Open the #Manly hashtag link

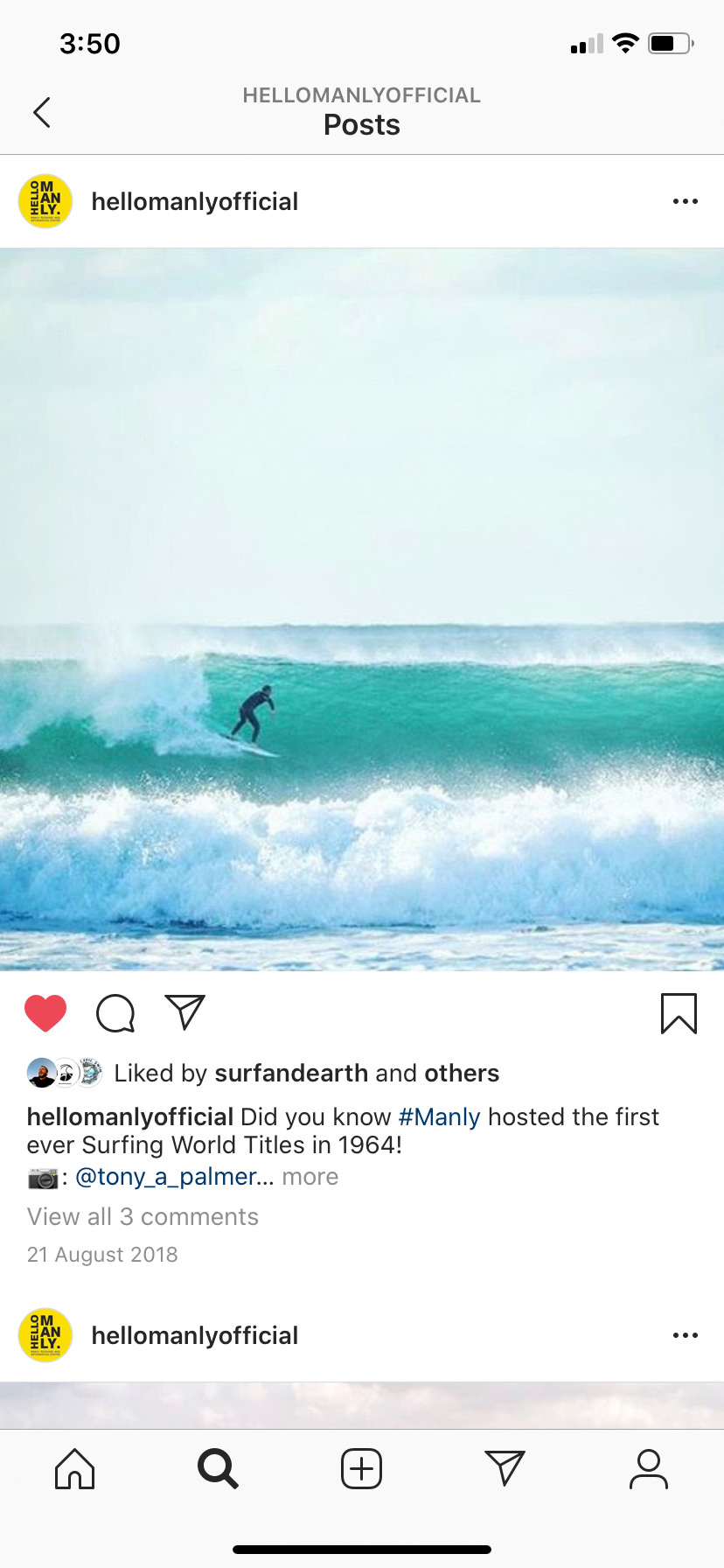pyautogui.click(x=440, y=1117)
